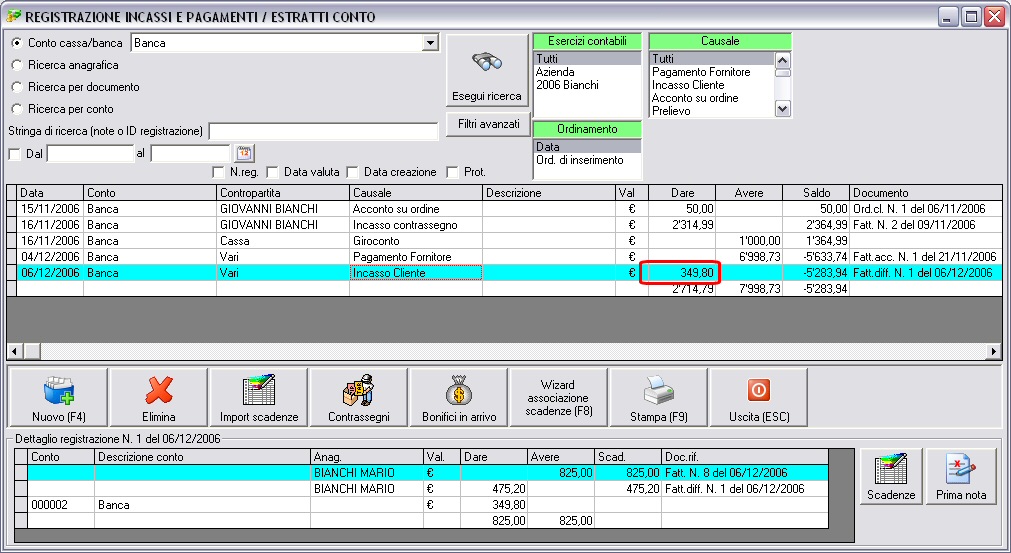The height and width of the screenshot is (553, 1011).
Task: Select Conto cassa/banca radio option
Action: point(17,43)
